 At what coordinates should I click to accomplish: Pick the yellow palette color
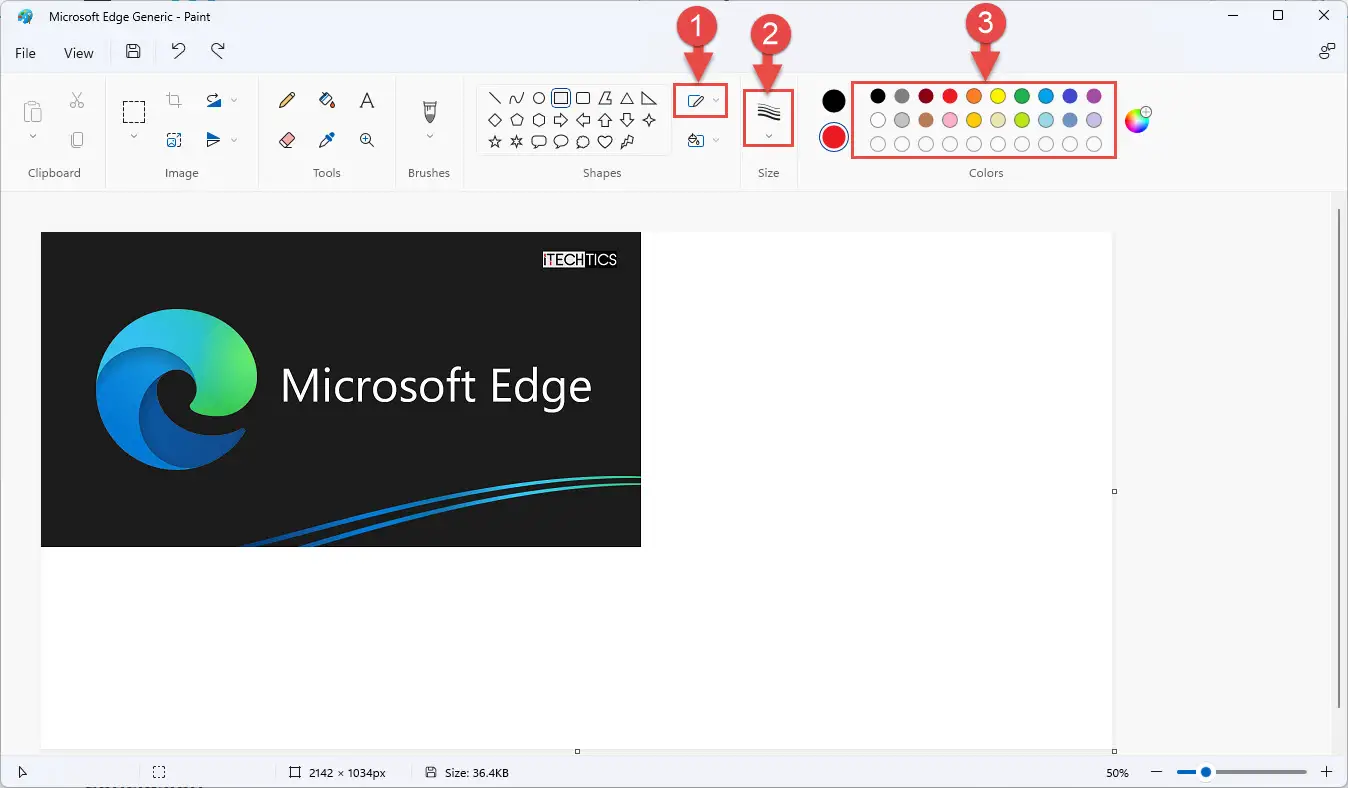tap(998, 96)
